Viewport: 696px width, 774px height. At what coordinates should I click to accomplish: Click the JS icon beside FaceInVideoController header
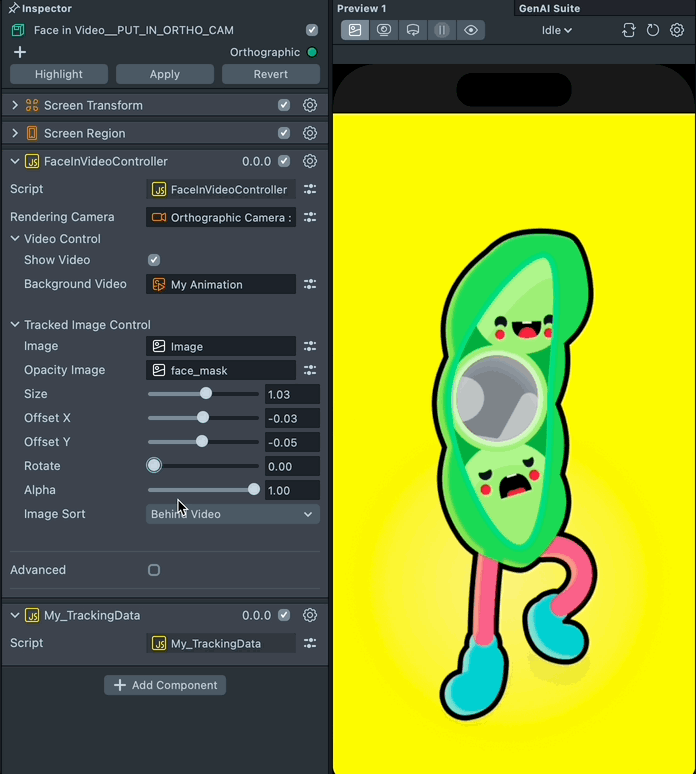32,161
